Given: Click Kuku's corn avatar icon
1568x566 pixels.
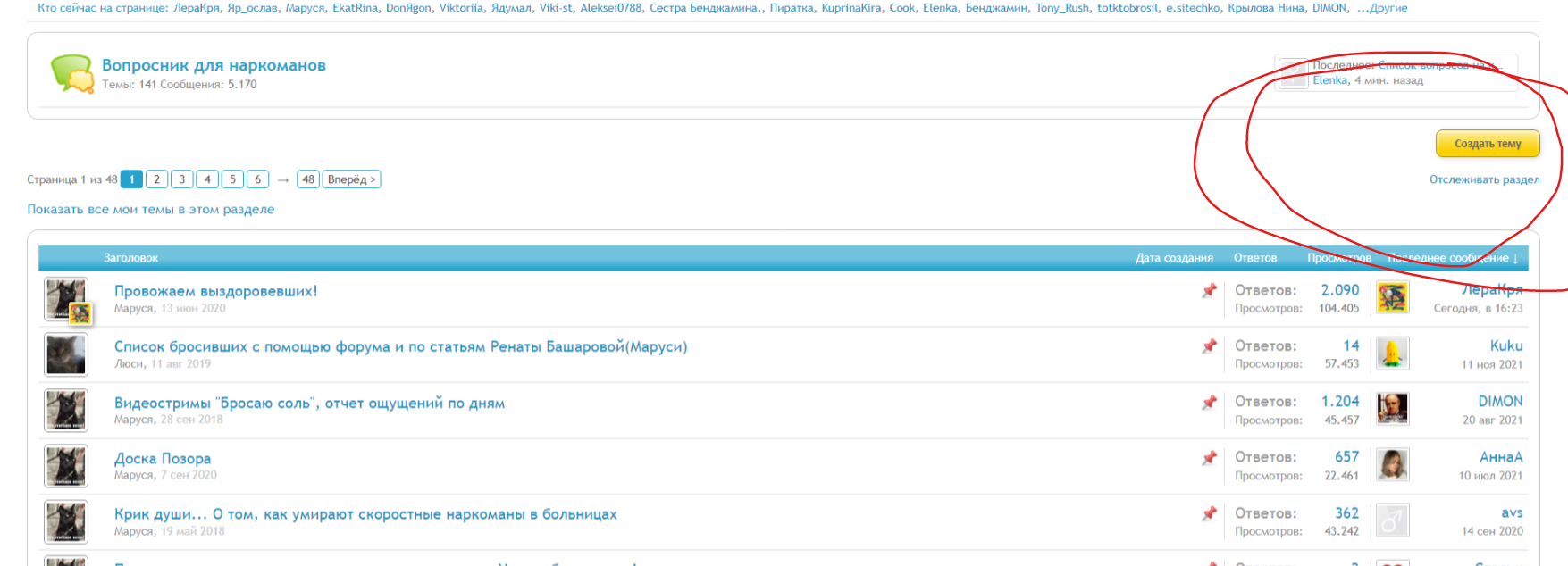Looking at the screenshot, I should tap(1392, 354).
